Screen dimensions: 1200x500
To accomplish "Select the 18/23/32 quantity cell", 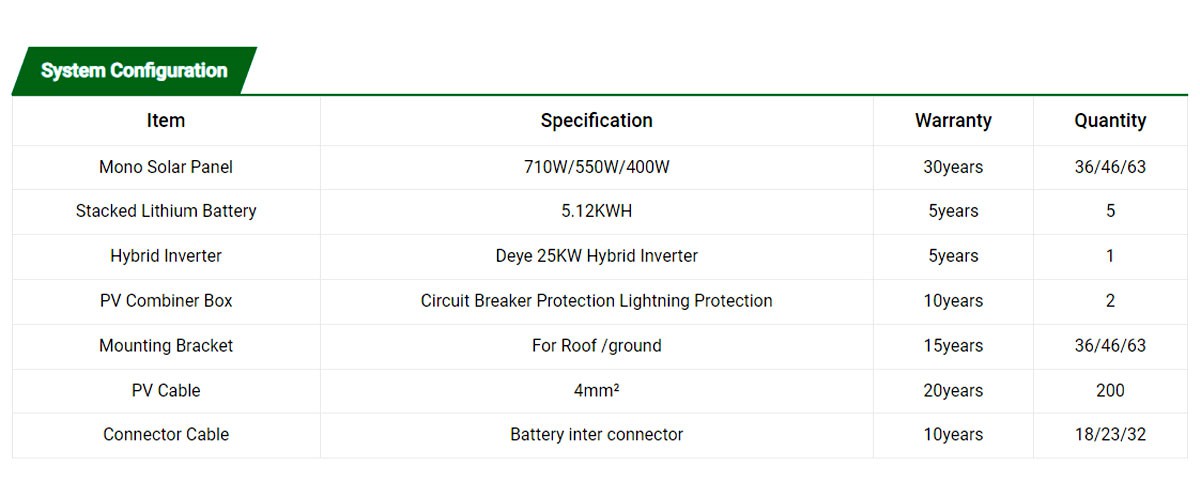I will click(x=1110, y=435).
